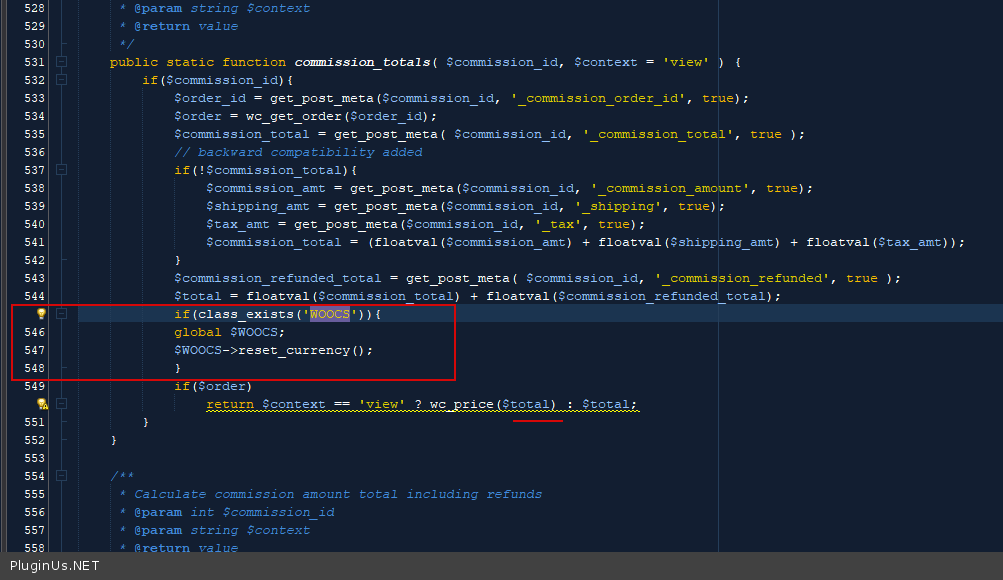Click line number 546 in the gutter
Viewport: 1003px width, 580px height.
tap(34, 332)
